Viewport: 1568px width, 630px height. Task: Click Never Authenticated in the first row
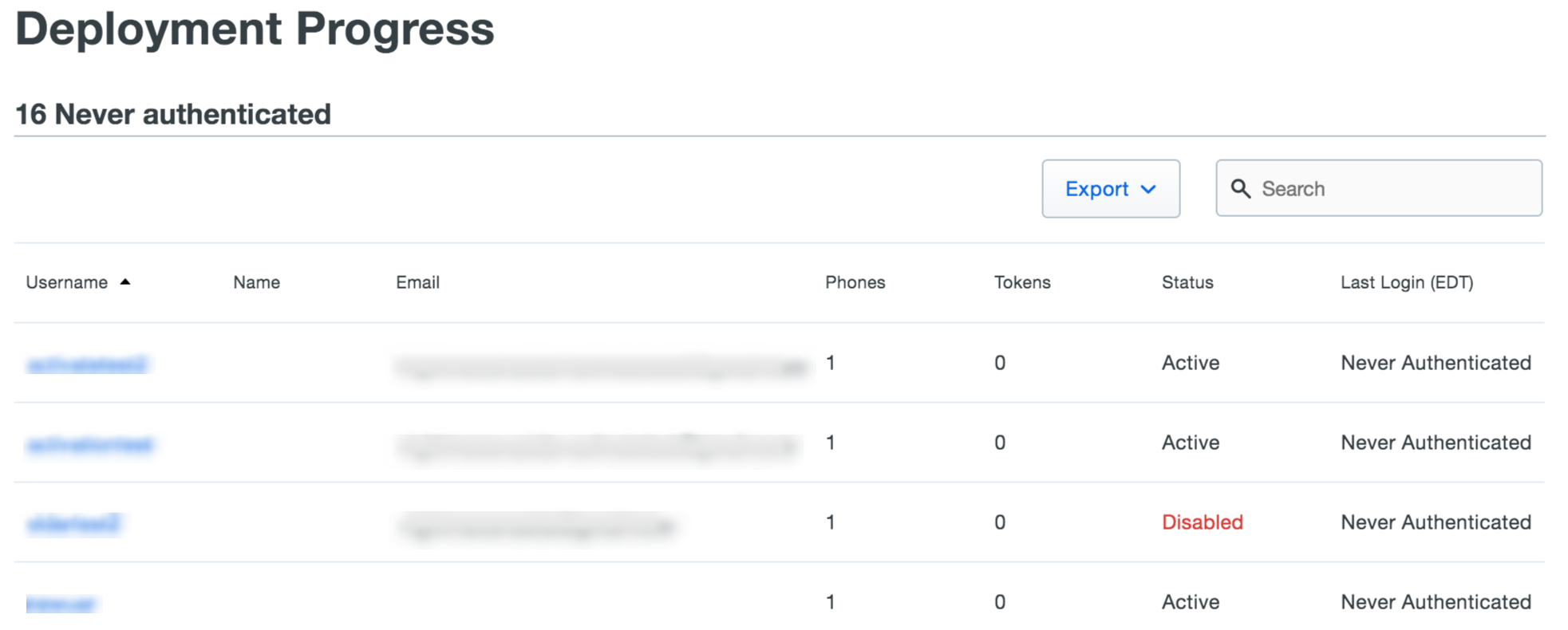[x=1435, y=363]
